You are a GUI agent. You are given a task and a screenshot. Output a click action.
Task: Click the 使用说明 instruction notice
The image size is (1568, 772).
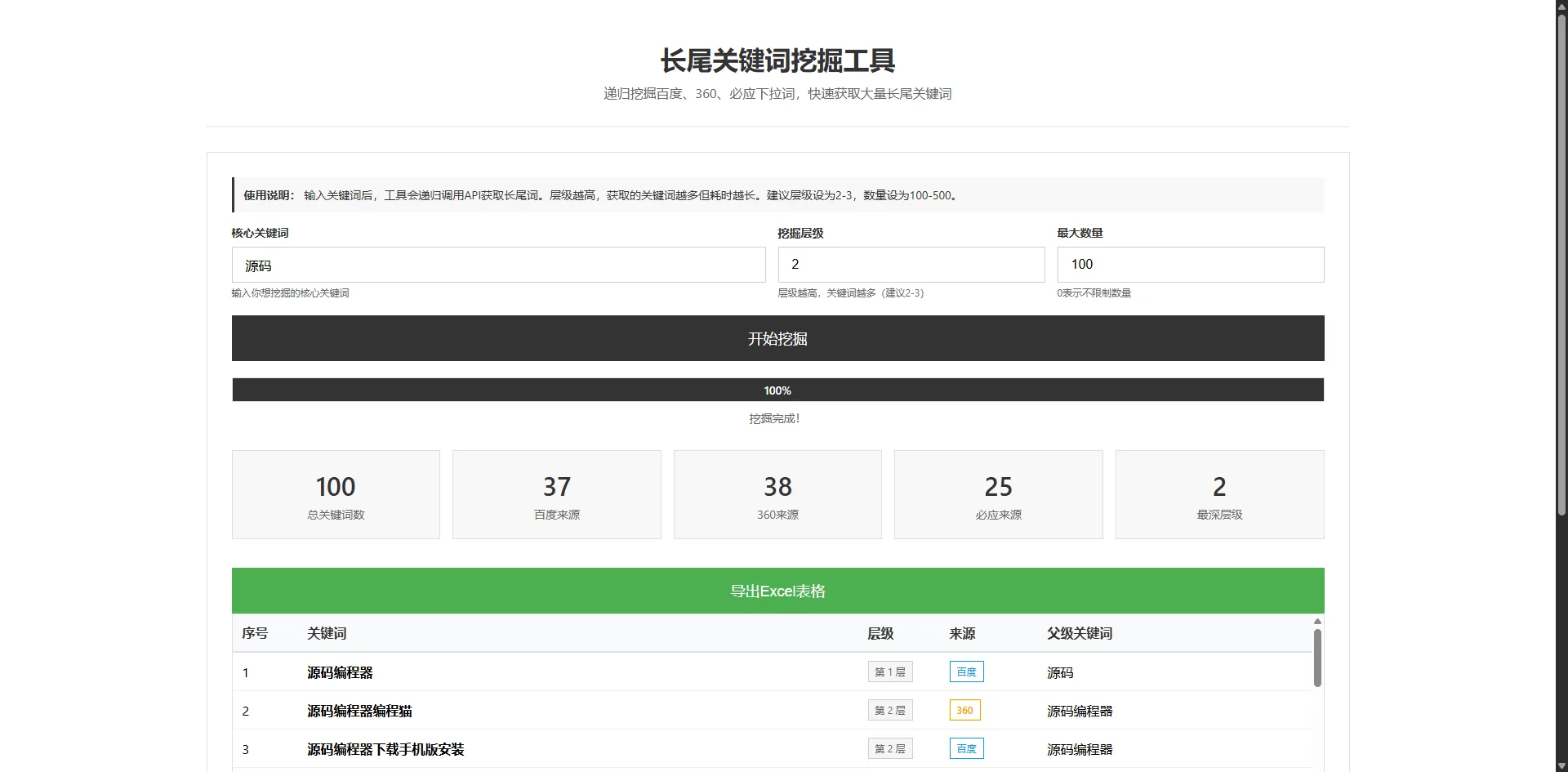point(777,195)
